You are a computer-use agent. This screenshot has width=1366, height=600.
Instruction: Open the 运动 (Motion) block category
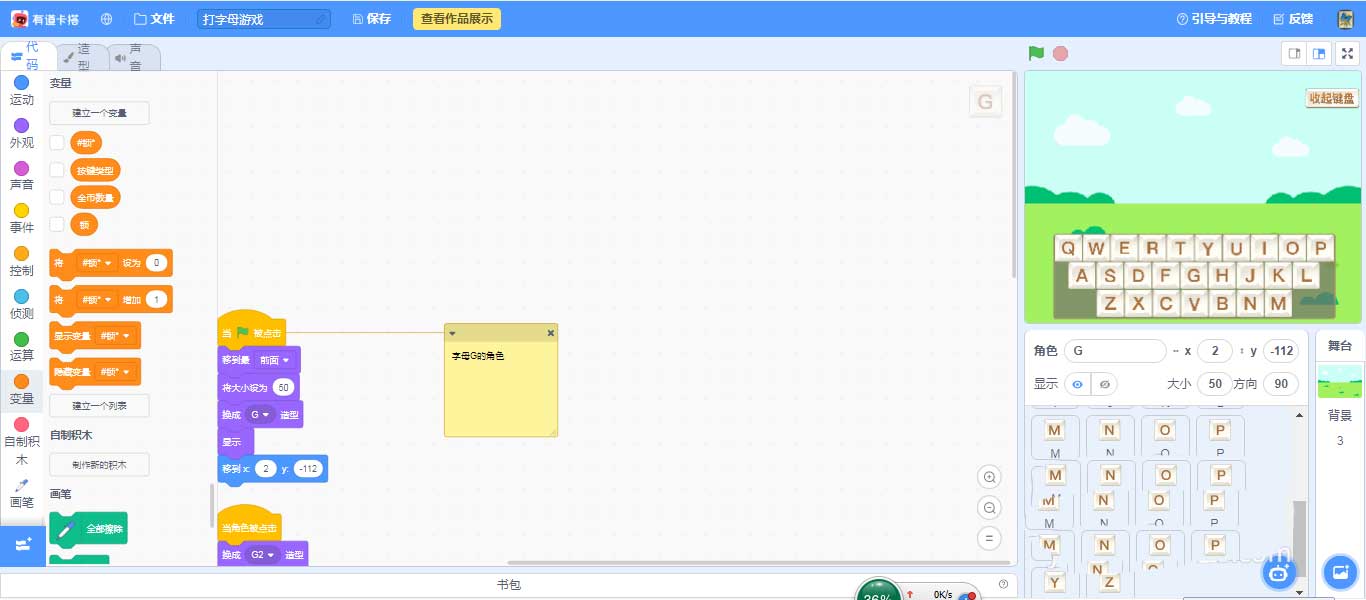click(22, 90)
